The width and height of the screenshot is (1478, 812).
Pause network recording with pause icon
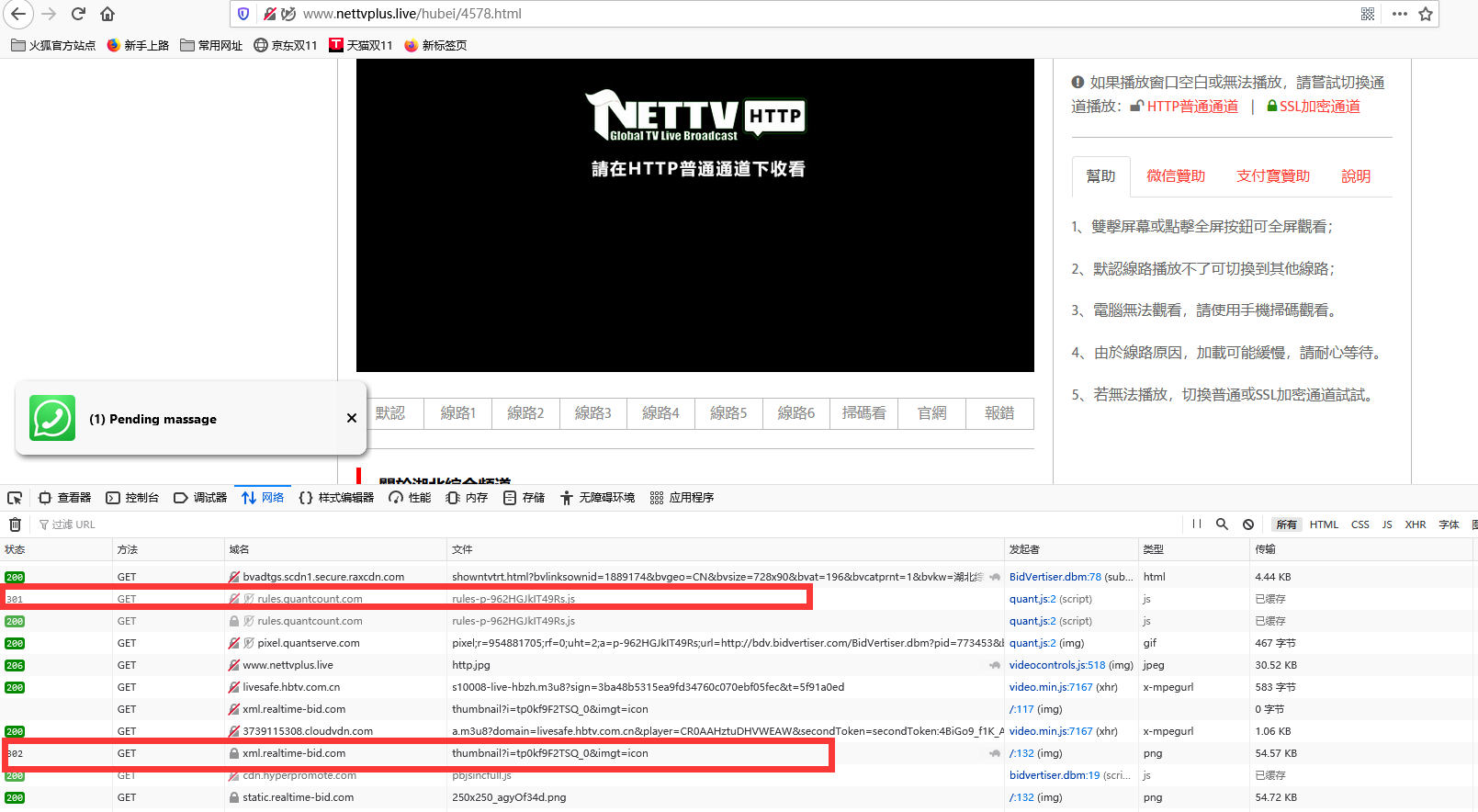1197,524
